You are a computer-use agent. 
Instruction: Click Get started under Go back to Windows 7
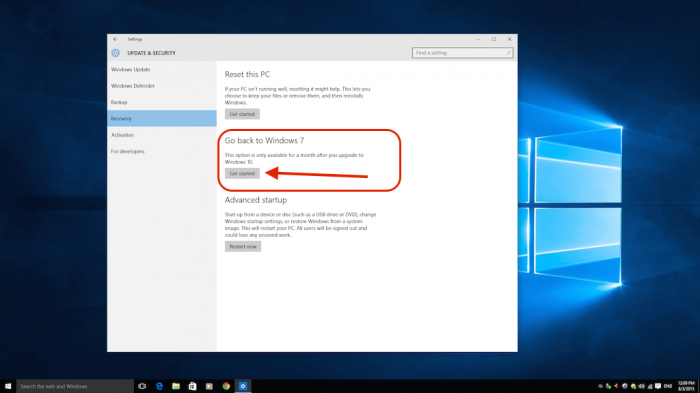coord(242,173)
